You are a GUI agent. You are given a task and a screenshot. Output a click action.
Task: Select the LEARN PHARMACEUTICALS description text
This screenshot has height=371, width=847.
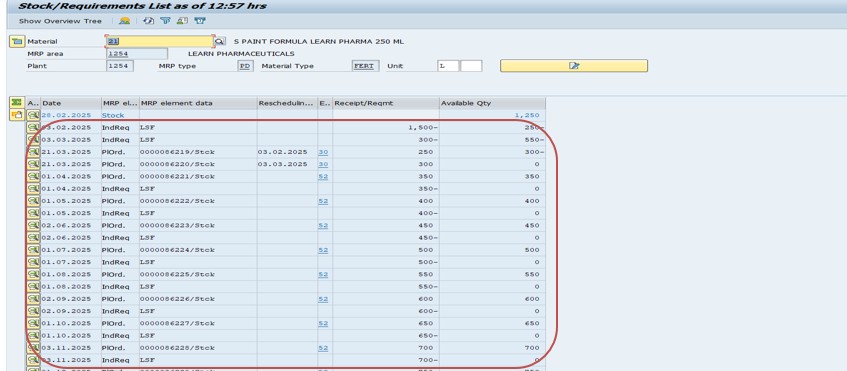pos(241,53)
